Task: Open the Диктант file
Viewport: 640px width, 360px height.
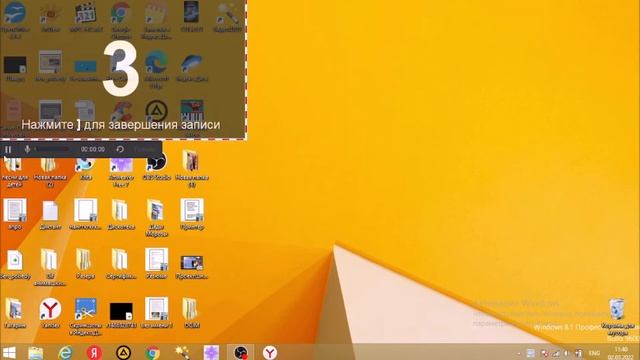Action: [50, 214]
